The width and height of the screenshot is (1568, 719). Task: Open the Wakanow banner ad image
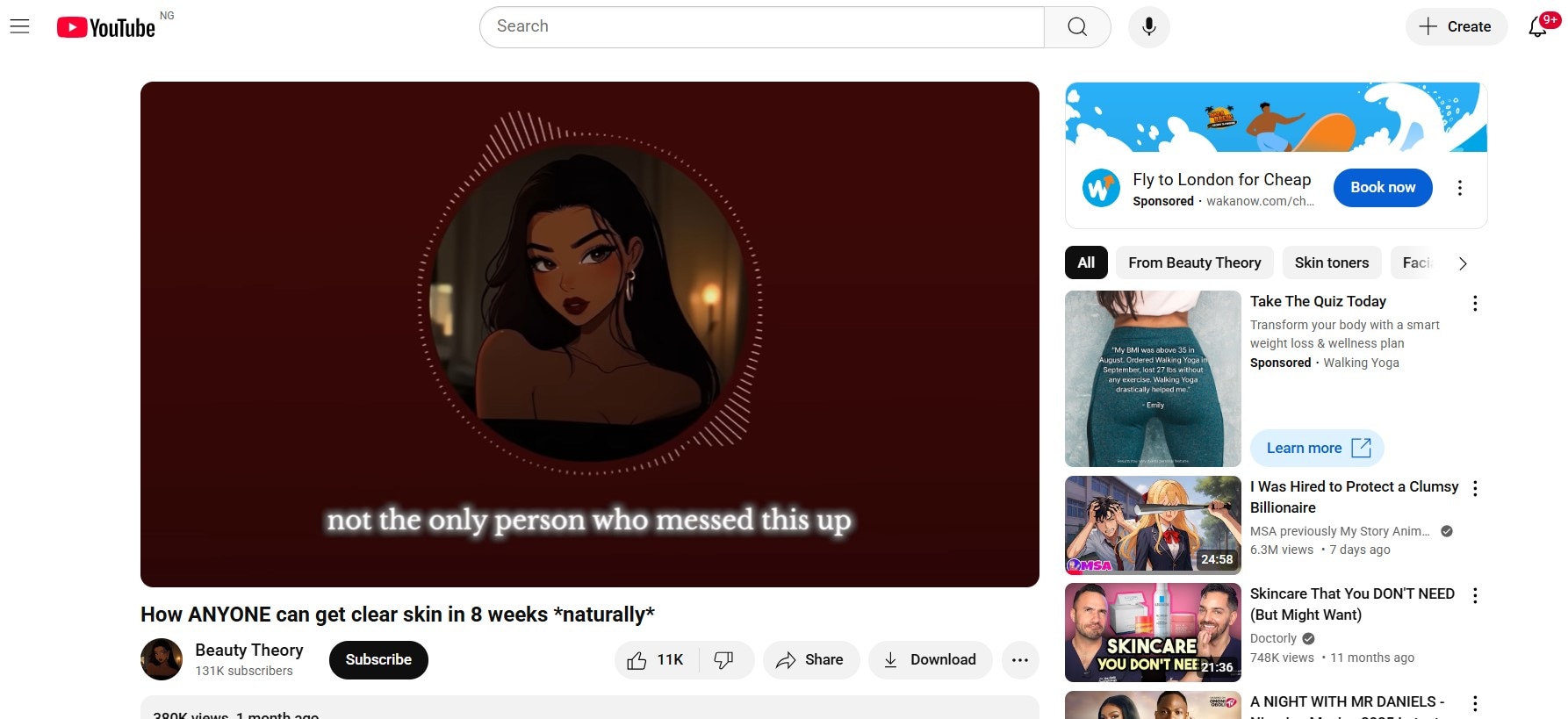(1277, 117)
